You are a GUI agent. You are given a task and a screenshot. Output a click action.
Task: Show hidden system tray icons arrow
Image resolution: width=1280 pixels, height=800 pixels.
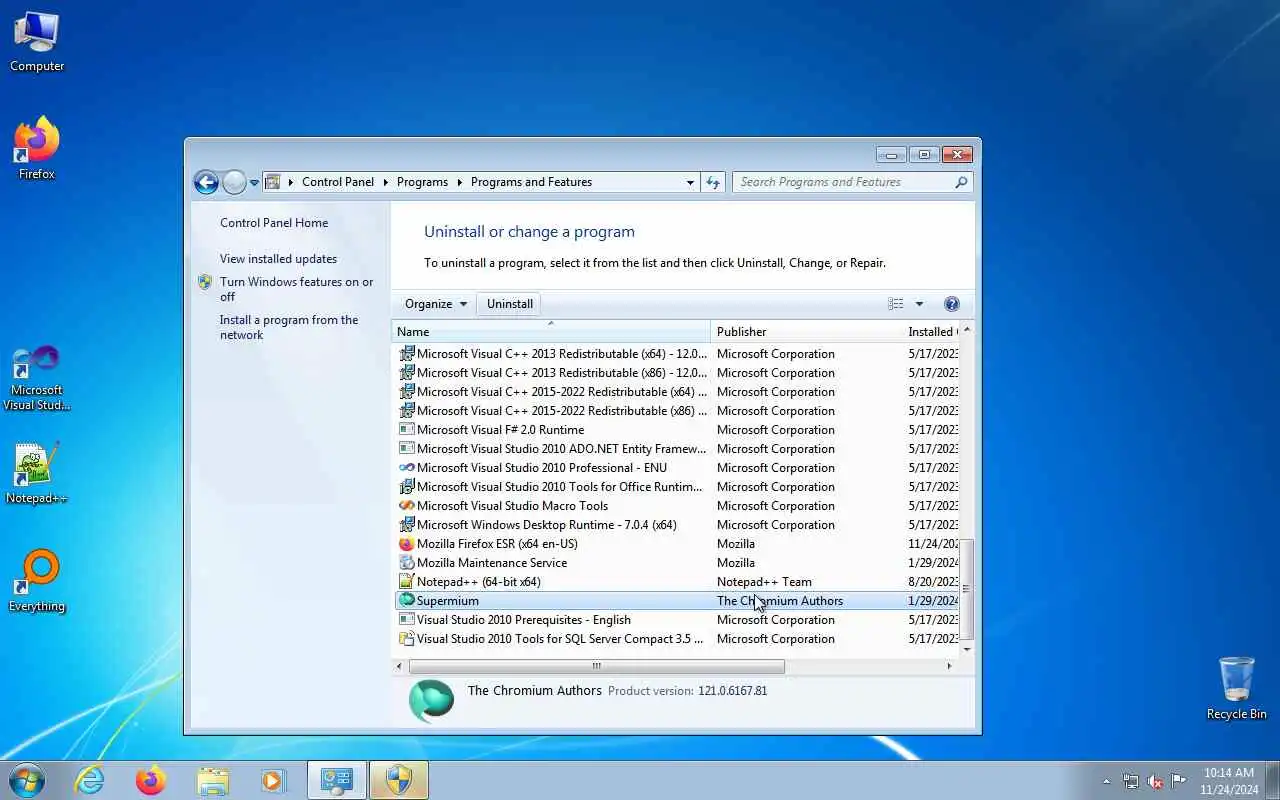point(1106,781)
